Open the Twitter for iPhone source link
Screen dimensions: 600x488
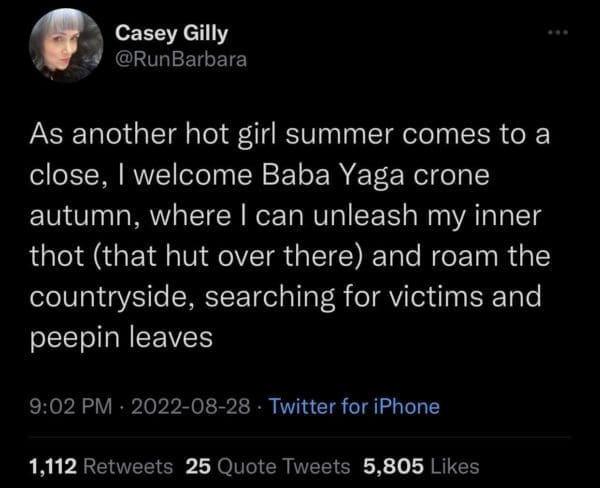(354, 407)
